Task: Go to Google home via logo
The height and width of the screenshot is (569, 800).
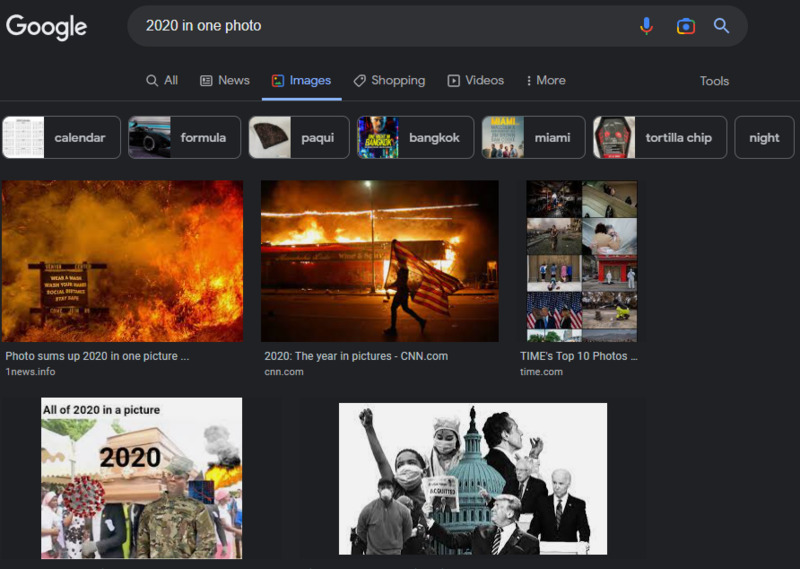Action: coord(46,27)
